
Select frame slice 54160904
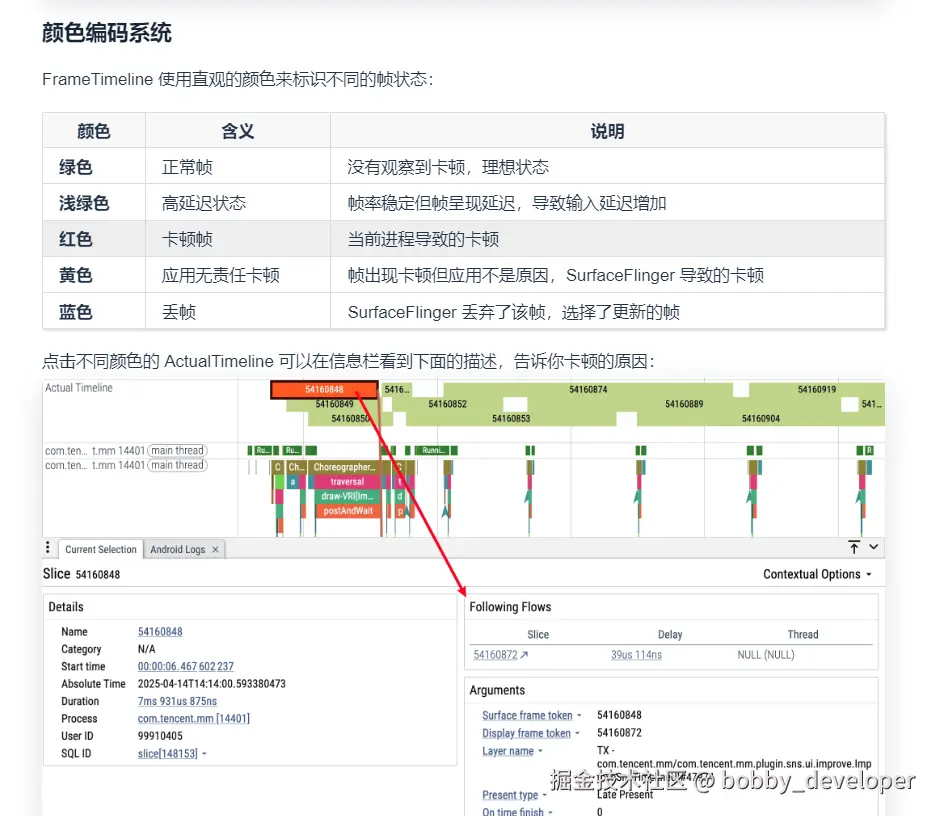pyautogui.click(x=761, y=418)
